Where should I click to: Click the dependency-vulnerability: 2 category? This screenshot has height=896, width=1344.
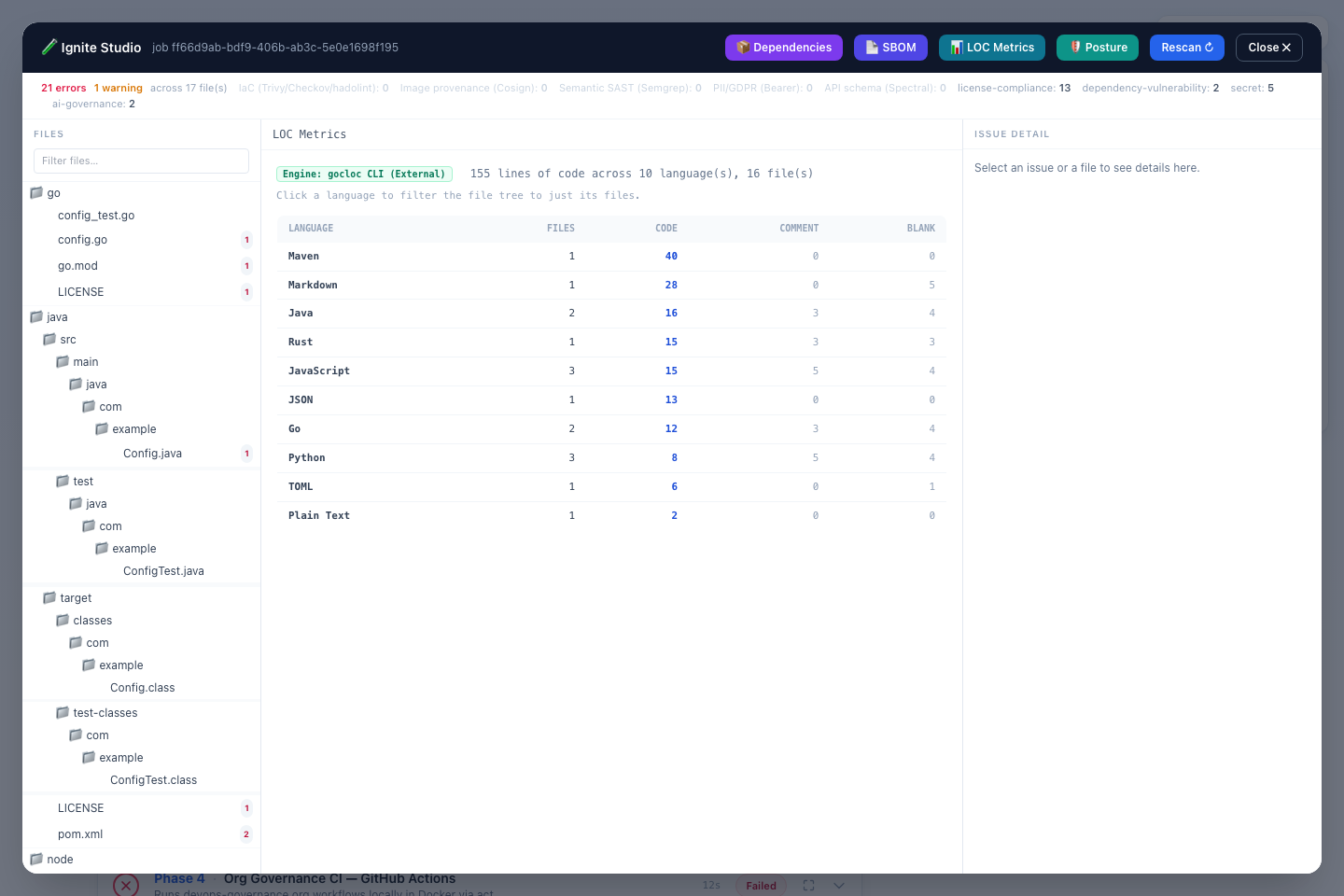coord(1150,88)
